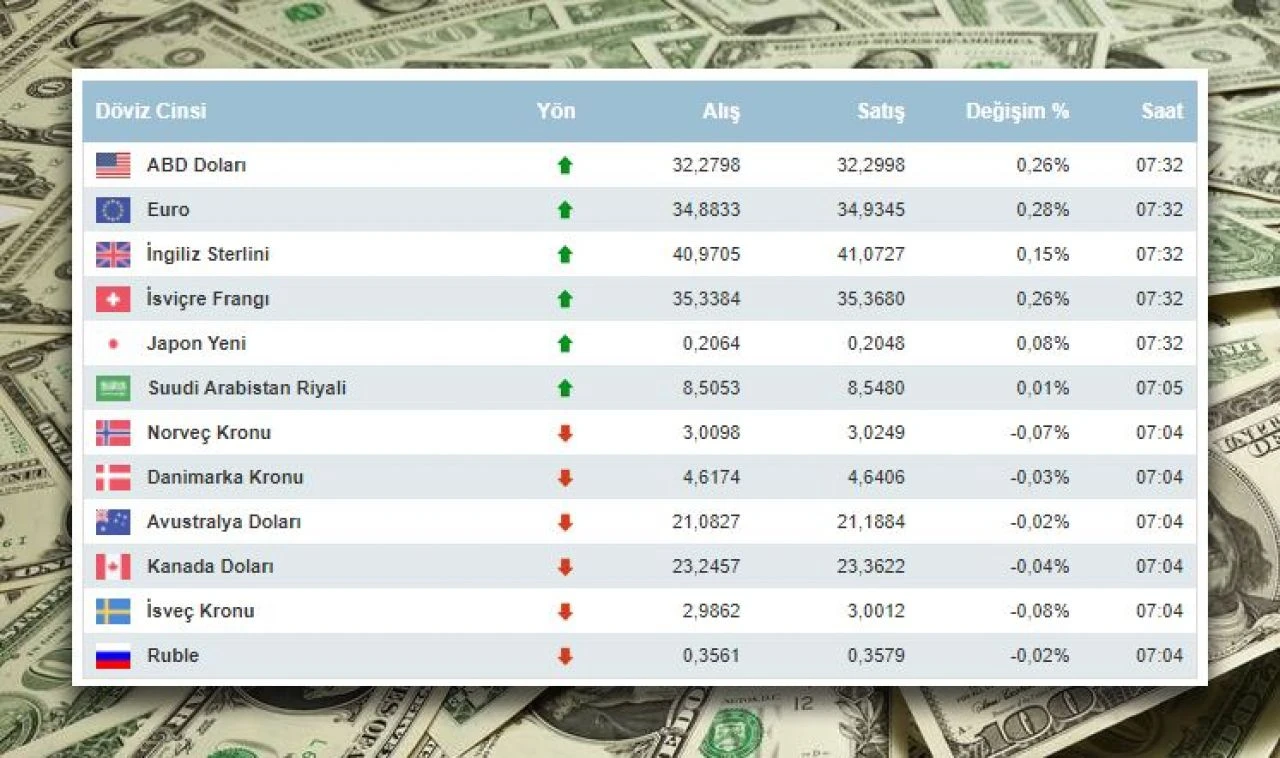The height and width of the screenshot is (758, 1280).
Task: Click the UK flag beside İngiliz Sterlini
Action: (114, 254)
